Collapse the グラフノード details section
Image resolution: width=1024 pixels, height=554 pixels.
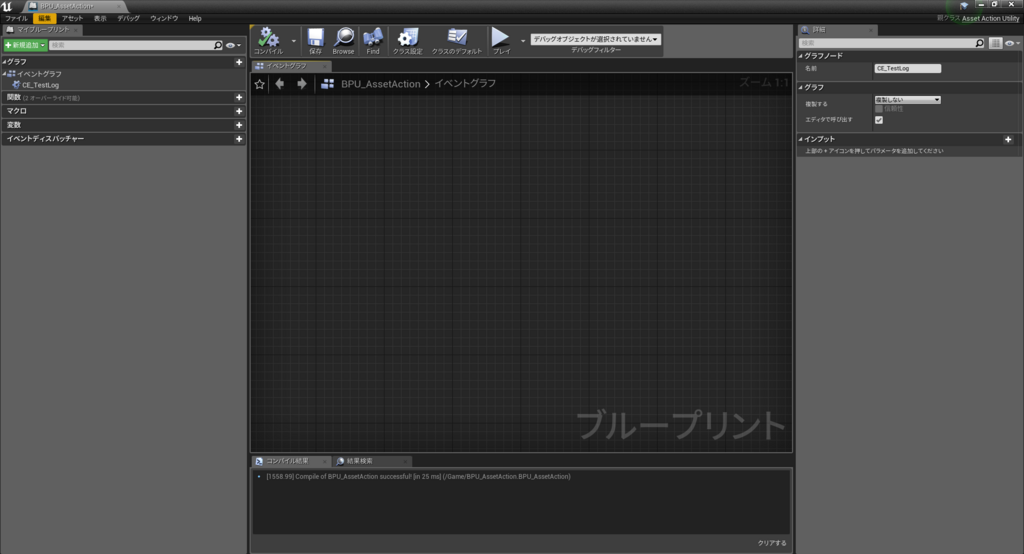click(x=801, y=56)
